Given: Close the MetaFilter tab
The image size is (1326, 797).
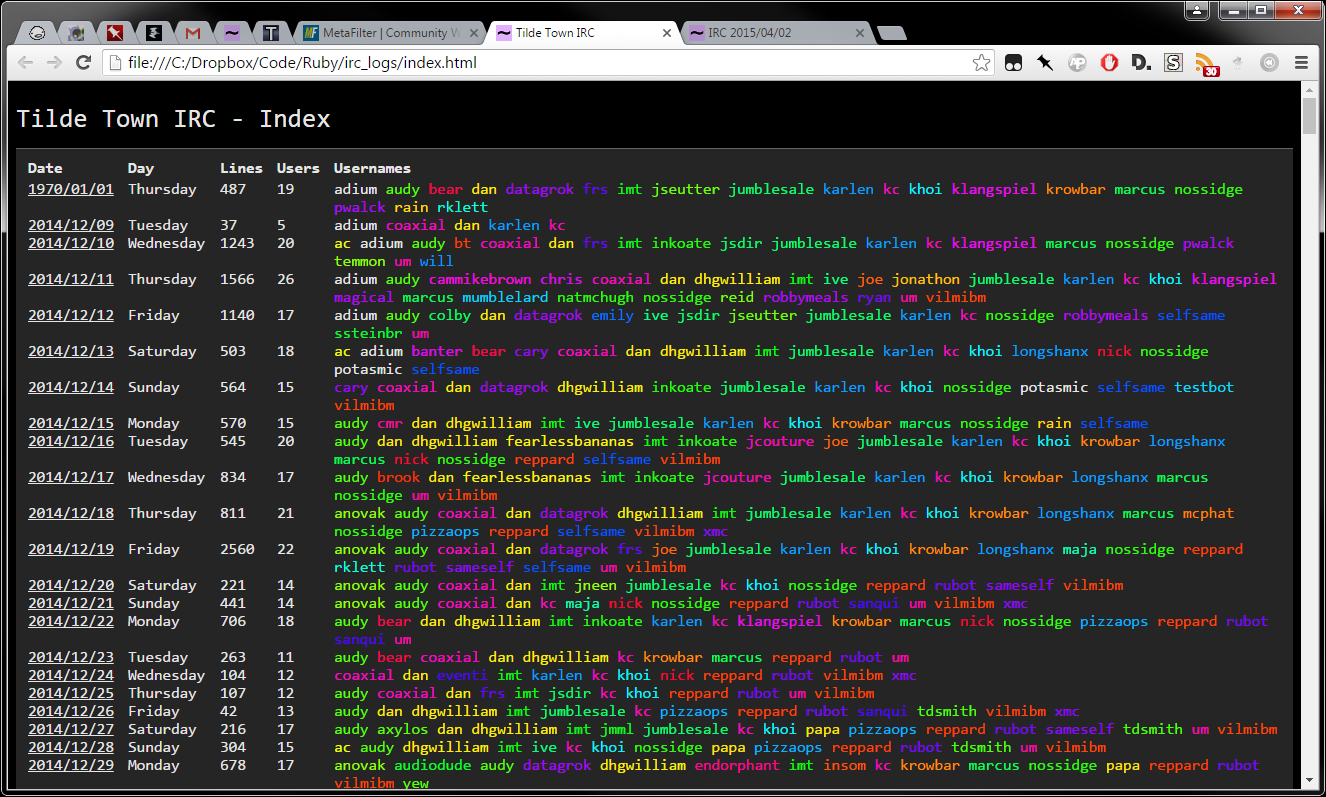Looking at the screenshot, I should click(474, 33).
